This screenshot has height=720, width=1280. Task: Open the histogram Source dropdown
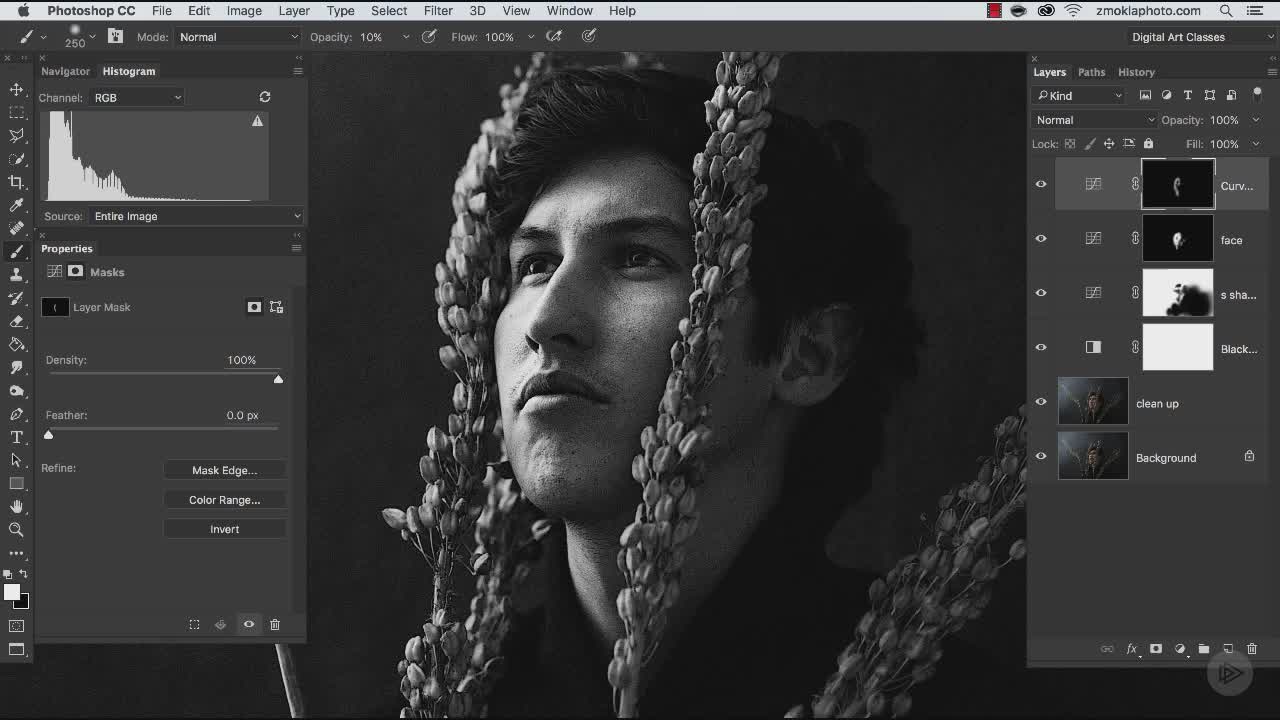(195, 216)
